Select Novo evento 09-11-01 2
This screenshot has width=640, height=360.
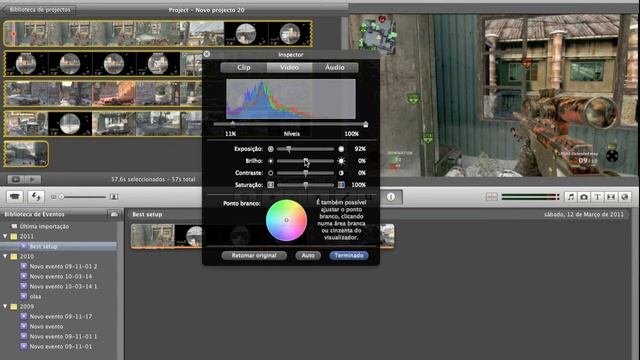tap(63, 266)
